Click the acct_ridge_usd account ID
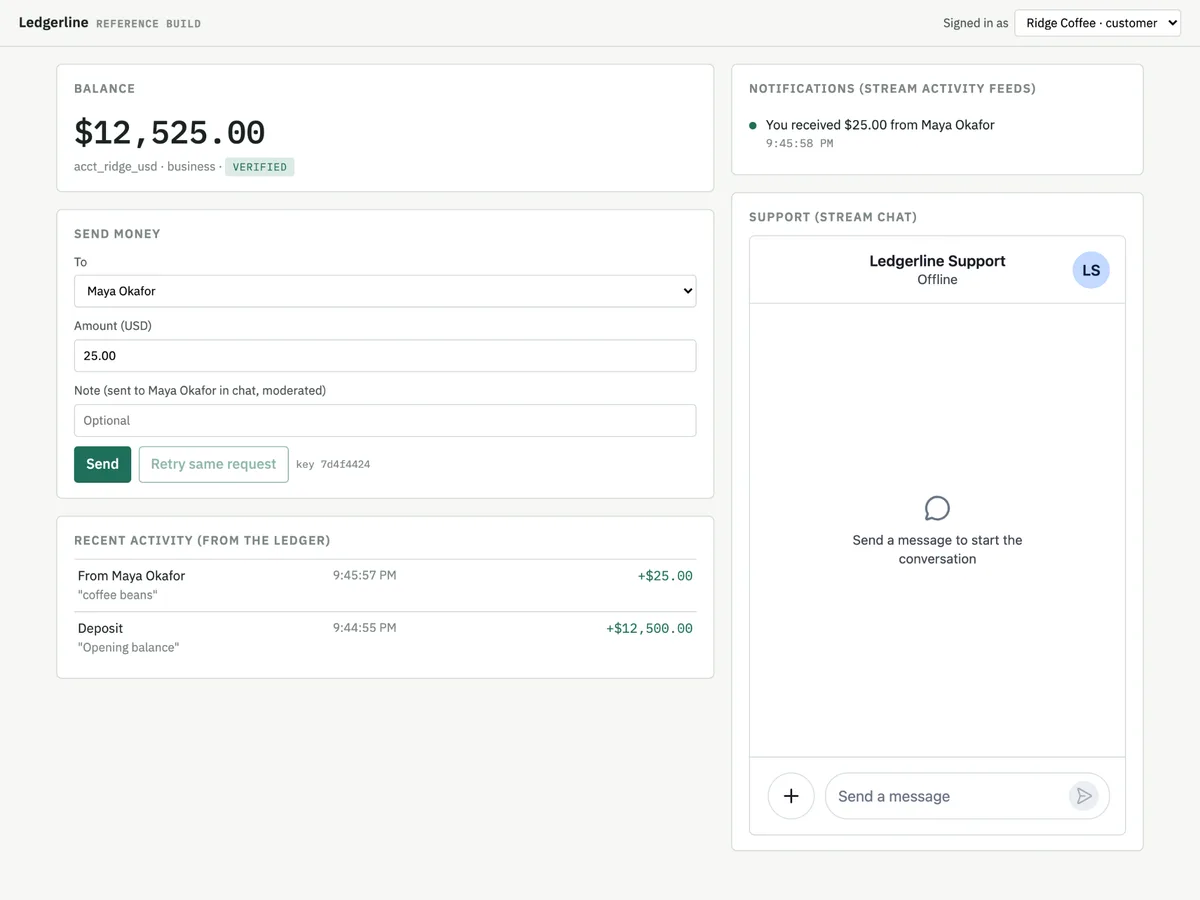The height and width of the screenshot is (900, 1200). (x=115, y=166)
